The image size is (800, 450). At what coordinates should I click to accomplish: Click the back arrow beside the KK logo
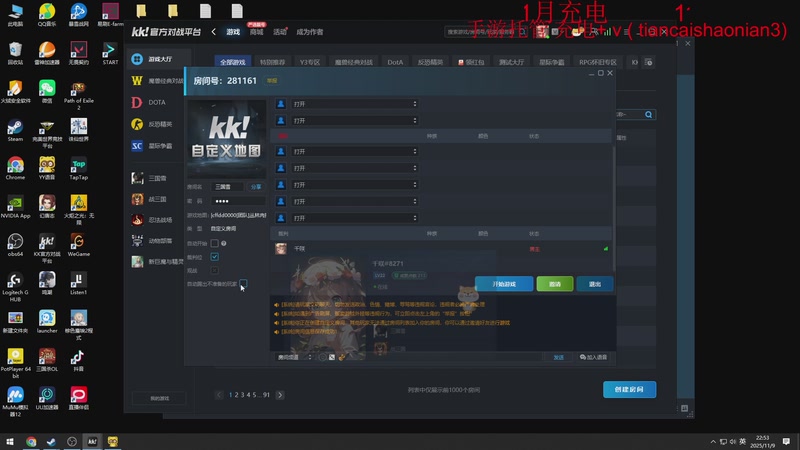[213, 32]
